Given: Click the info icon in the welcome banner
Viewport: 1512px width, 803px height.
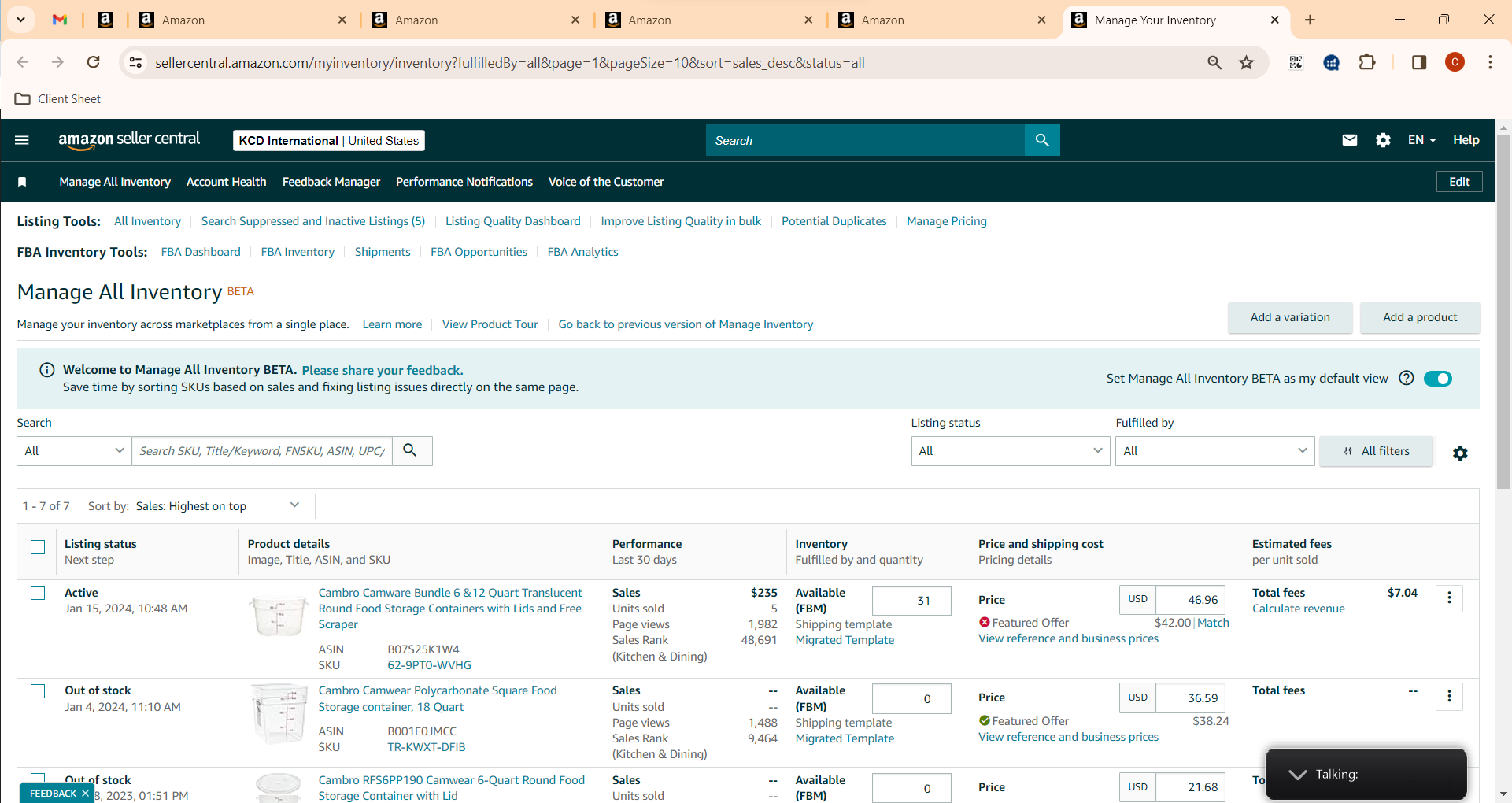Looking at the screenshot, I should (x=47, y=370).
